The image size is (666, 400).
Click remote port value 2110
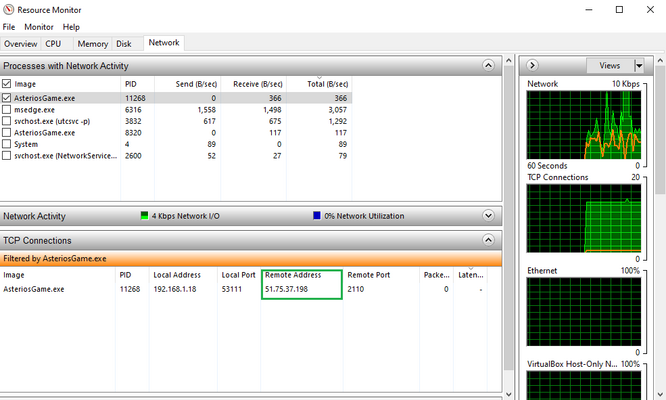click(356, 289)
